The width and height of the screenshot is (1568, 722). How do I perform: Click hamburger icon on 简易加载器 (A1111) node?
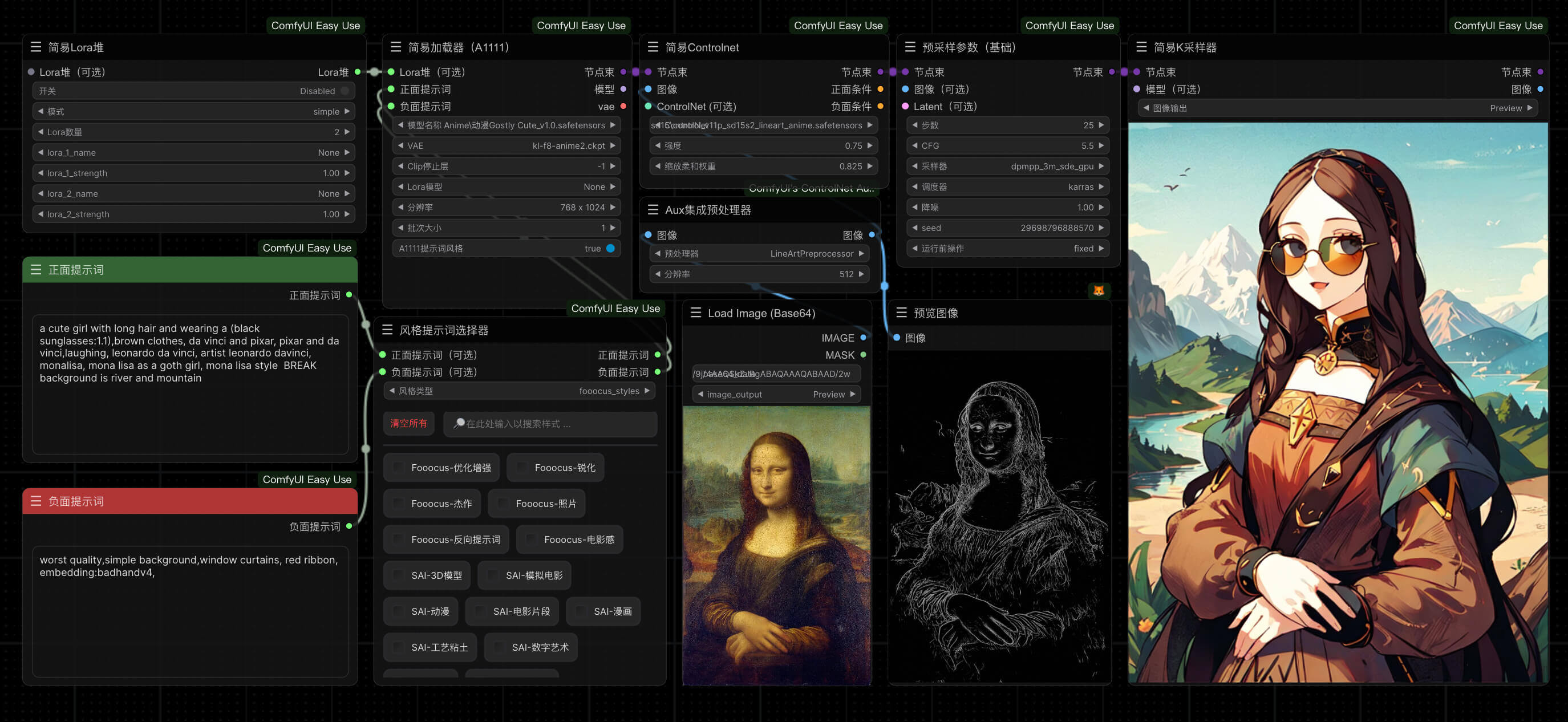[396, 47]
